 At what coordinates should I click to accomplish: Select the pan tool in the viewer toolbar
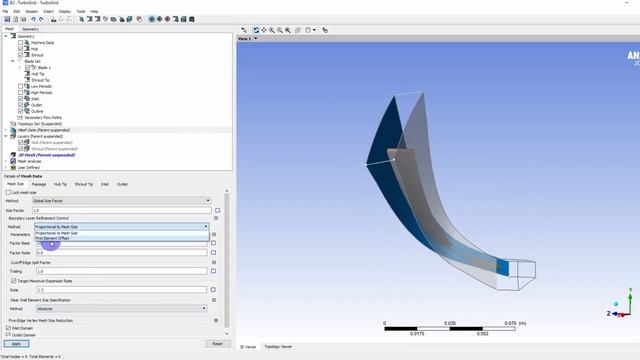(x=264, y=30)
